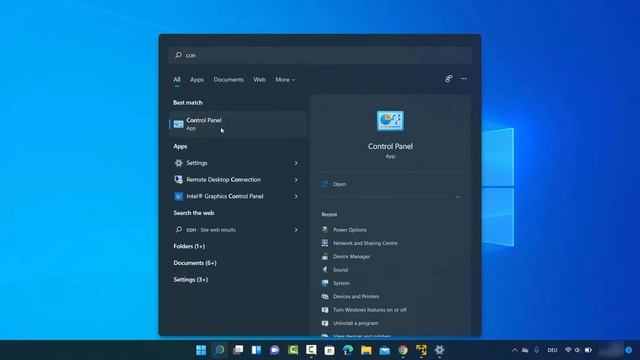Launch Google Chrome from taskbar
The image size is (640, 360).
coord(403,350)
